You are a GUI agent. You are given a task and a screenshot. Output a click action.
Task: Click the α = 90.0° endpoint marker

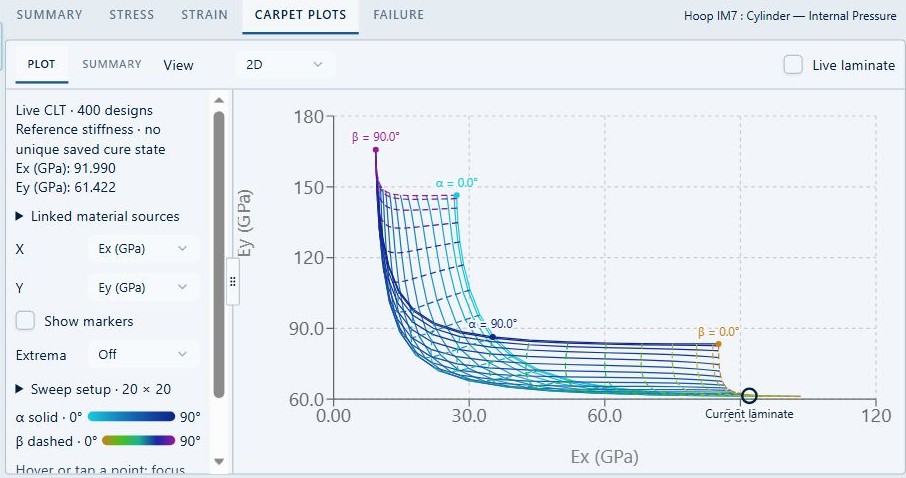[492, 336]
